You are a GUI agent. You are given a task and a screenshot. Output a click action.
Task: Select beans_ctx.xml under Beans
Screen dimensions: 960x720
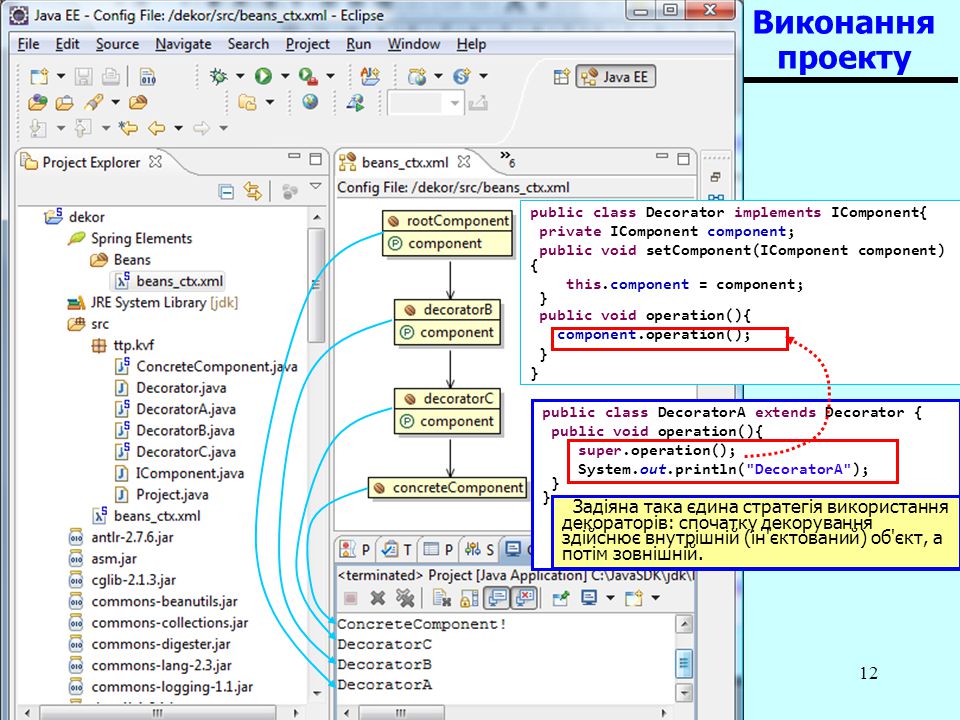(179, 281)
